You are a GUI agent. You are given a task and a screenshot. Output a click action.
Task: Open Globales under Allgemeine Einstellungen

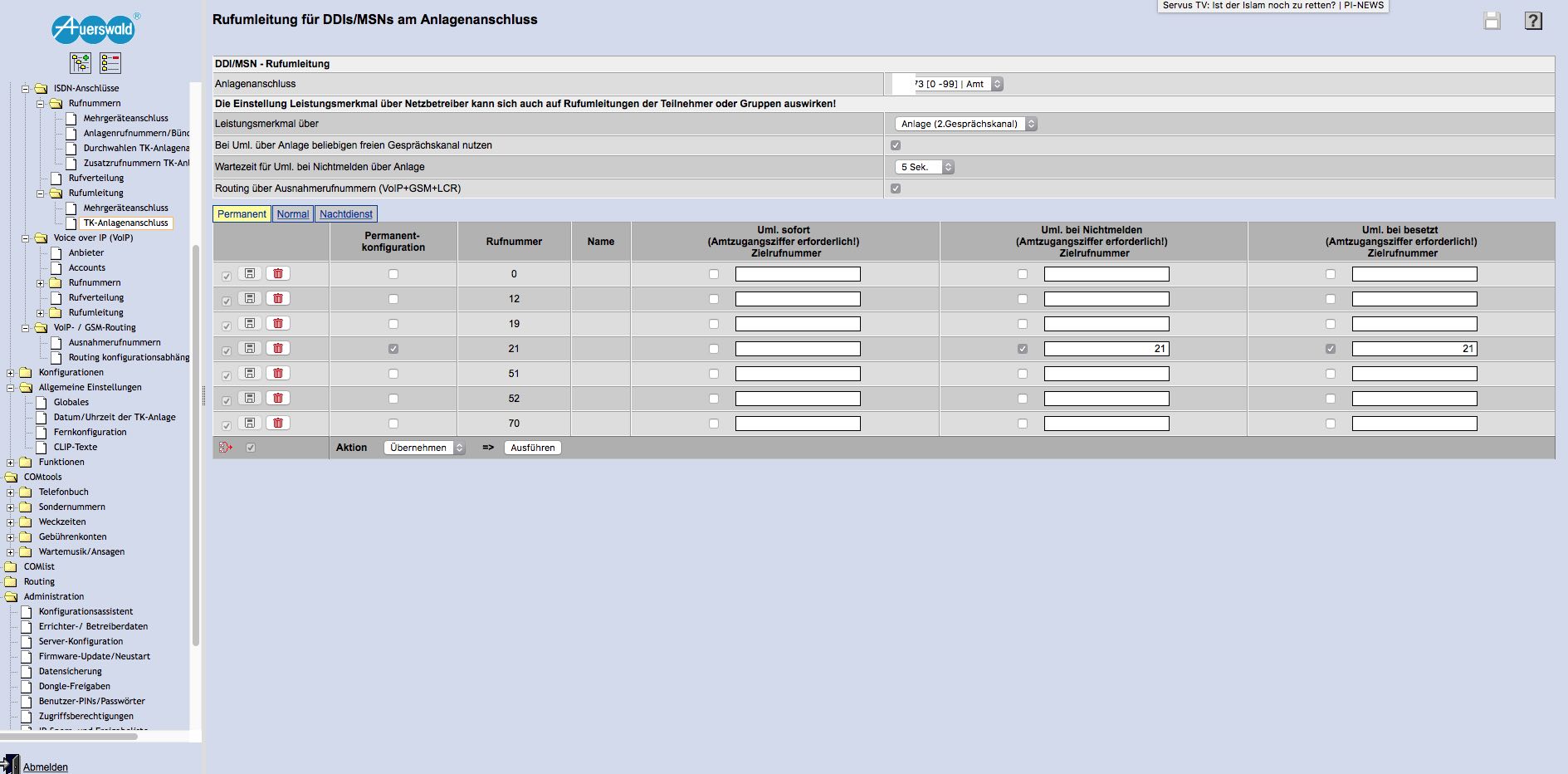[71, 402]
